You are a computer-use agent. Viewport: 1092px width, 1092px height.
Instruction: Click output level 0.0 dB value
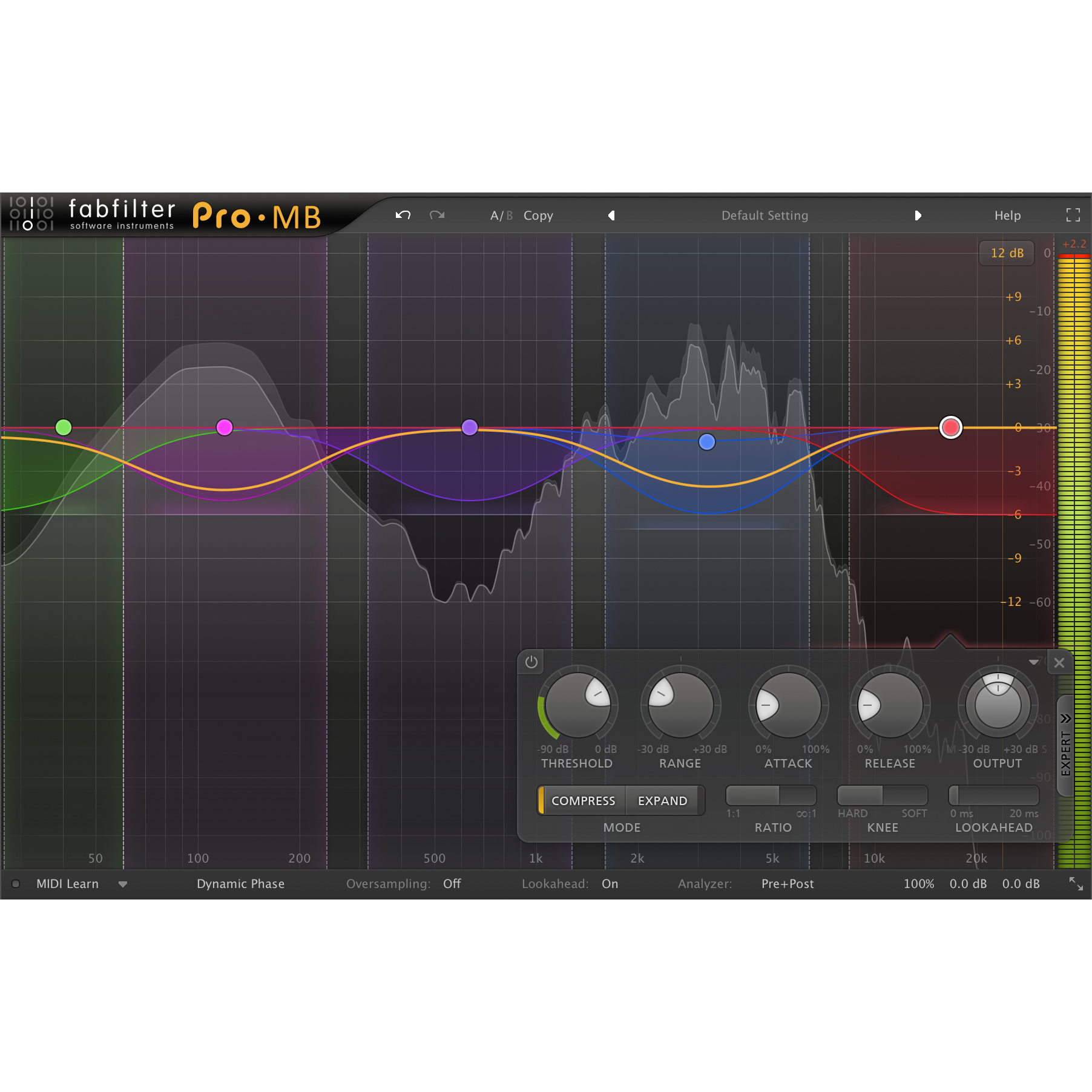point(1021,884)
